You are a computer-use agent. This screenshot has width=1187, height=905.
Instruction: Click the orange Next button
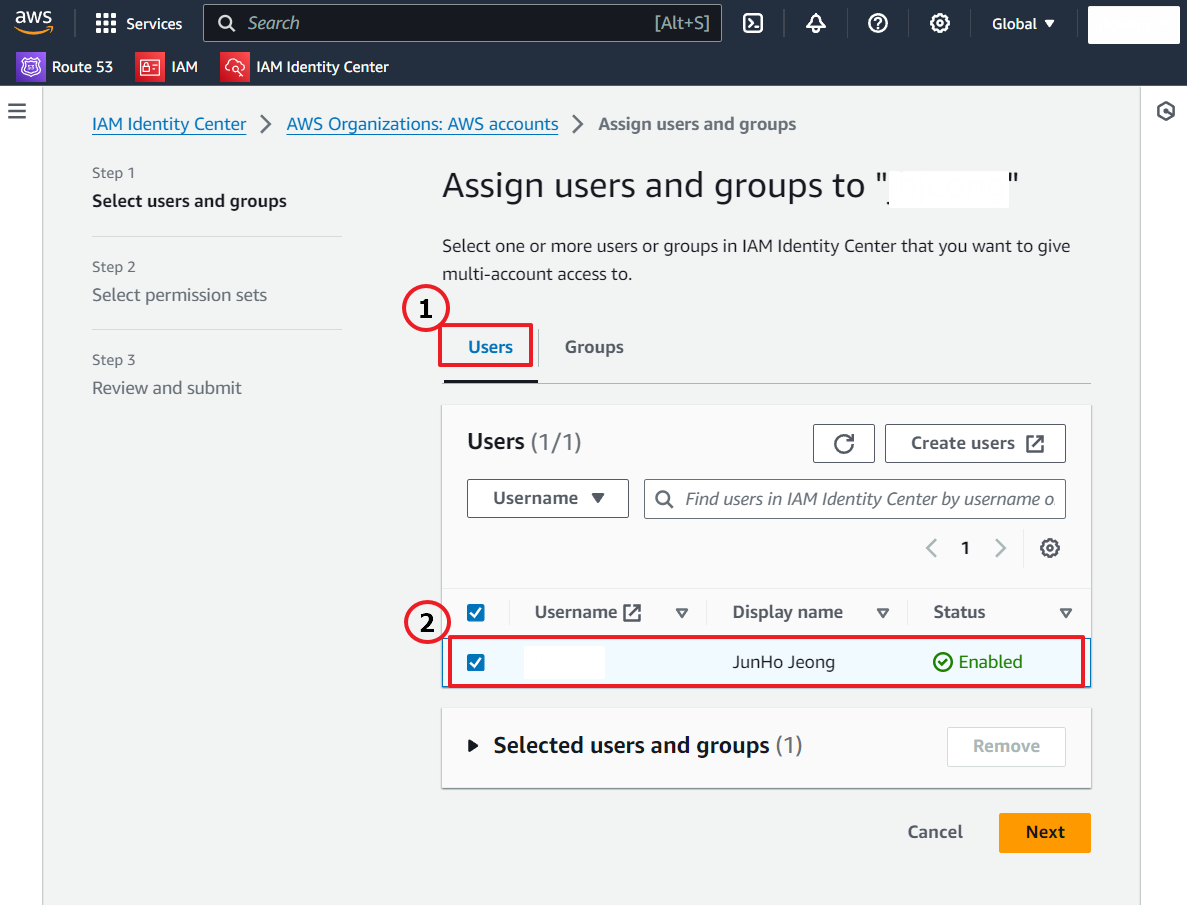[x=1045, y=832]
